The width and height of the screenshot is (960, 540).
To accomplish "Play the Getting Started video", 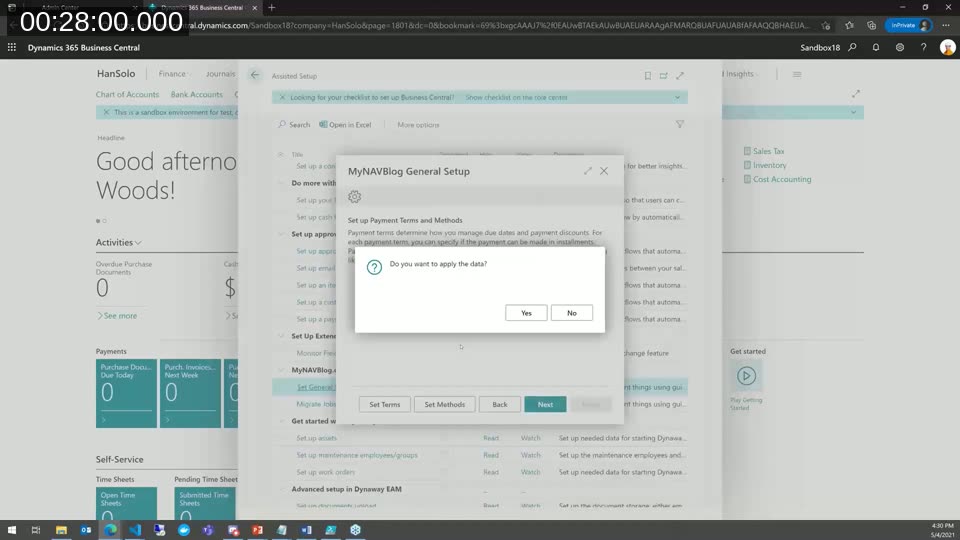I will click(x=746, y=376).
